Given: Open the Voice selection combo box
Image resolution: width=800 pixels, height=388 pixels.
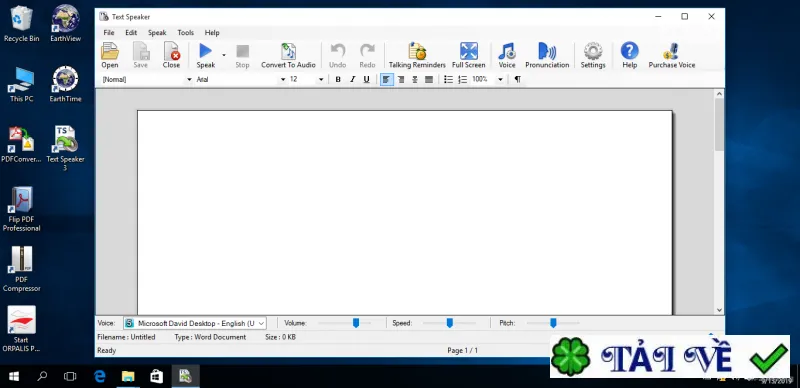Looking at the screenshot, I should 195,323.
